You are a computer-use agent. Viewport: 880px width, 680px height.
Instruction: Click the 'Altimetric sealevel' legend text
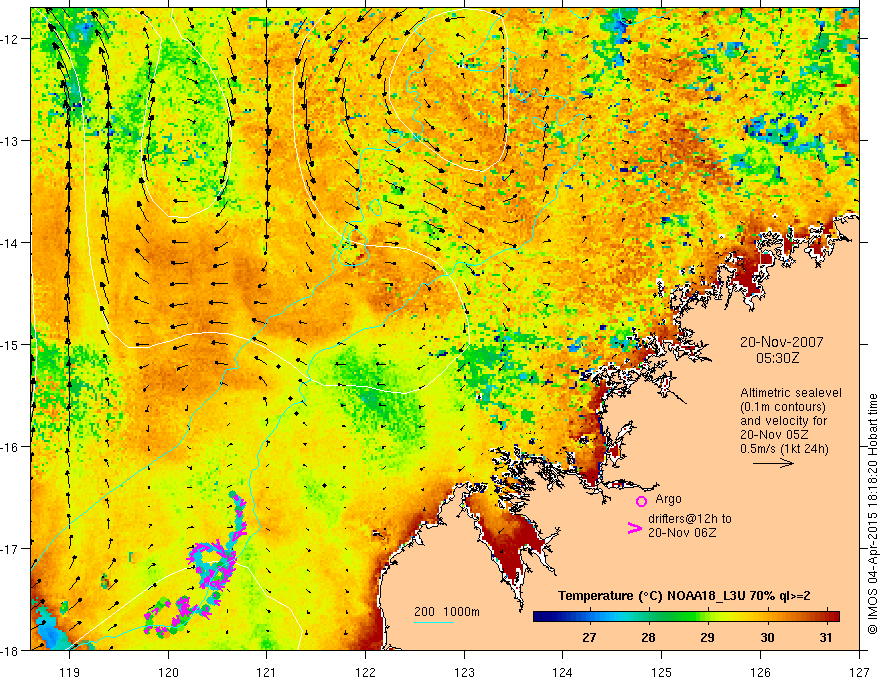point(791,393)
